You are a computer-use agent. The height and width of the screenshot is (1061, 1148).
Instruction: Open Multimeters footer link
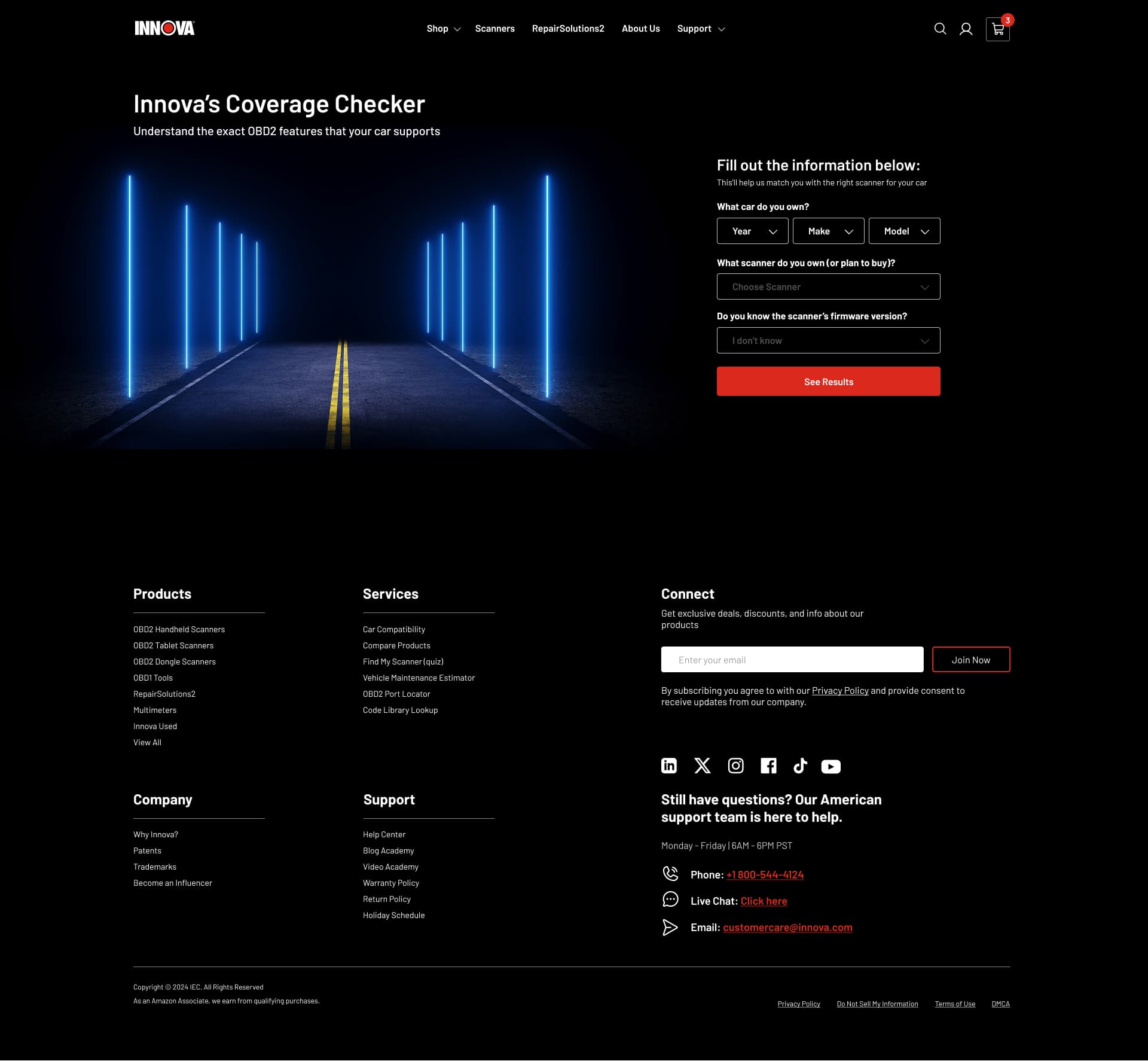pyautogui.click(x=155, y=710)
